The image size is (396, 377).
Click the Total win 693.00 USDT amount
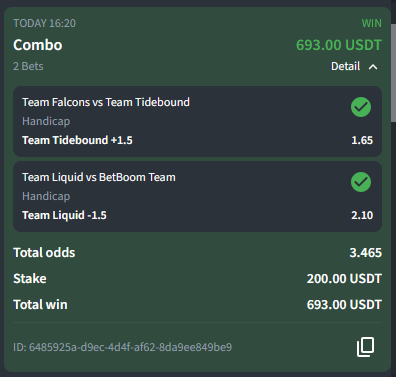coord(344,305)
